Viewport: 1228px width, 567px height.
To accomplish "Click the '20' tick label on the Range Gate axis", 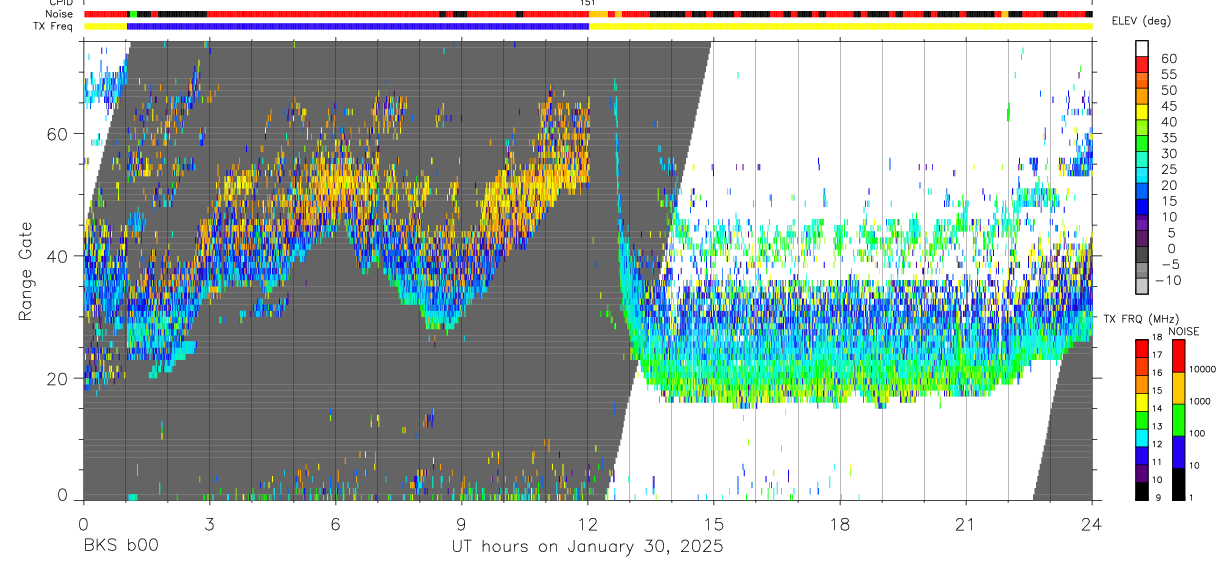I will pos(57,378).
